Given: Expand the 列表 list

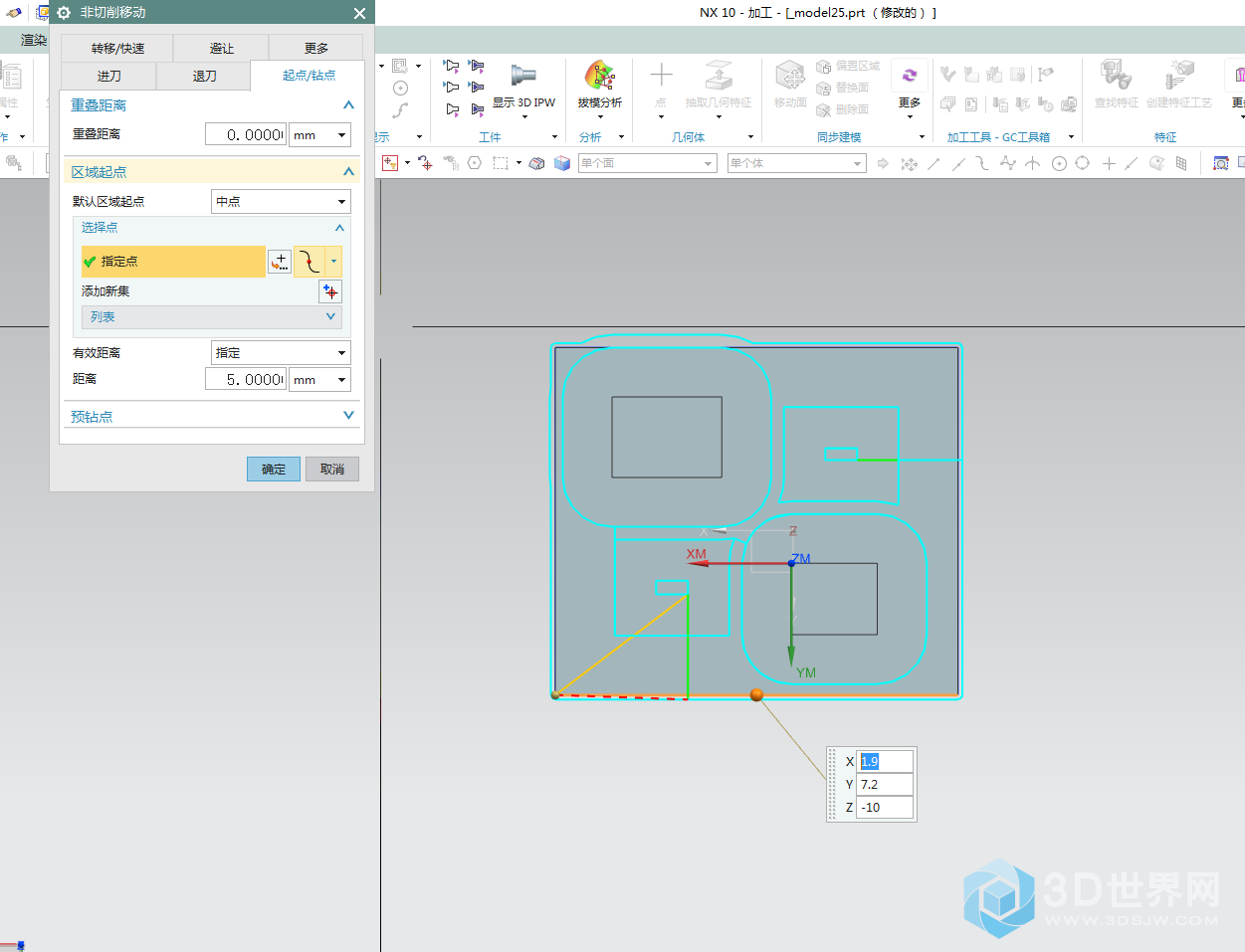Looking at the screenshot, I should tap(212, 316).
